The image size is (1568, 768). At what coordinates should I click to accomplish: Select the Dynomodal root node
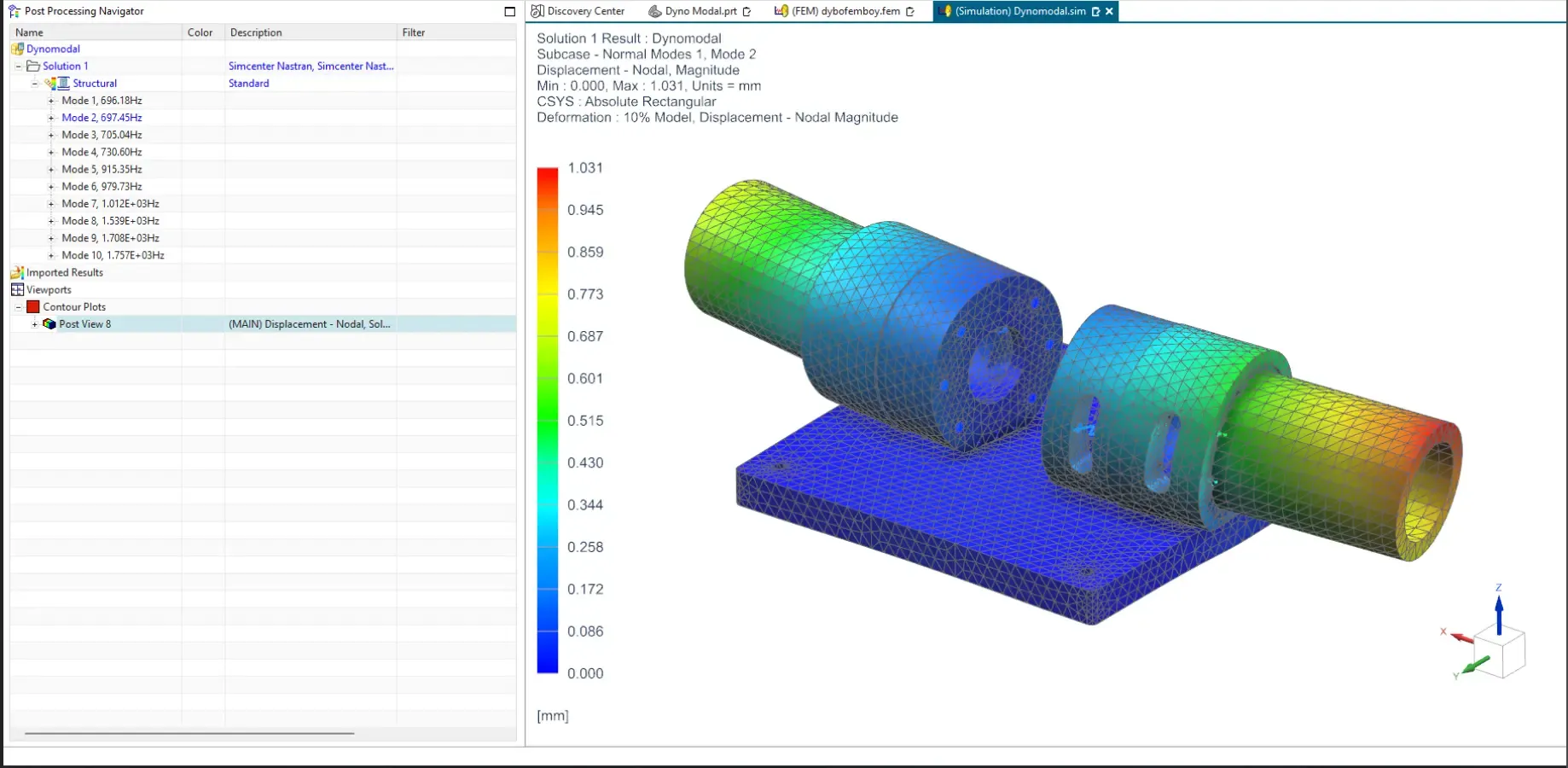click(x=53, y=49)
